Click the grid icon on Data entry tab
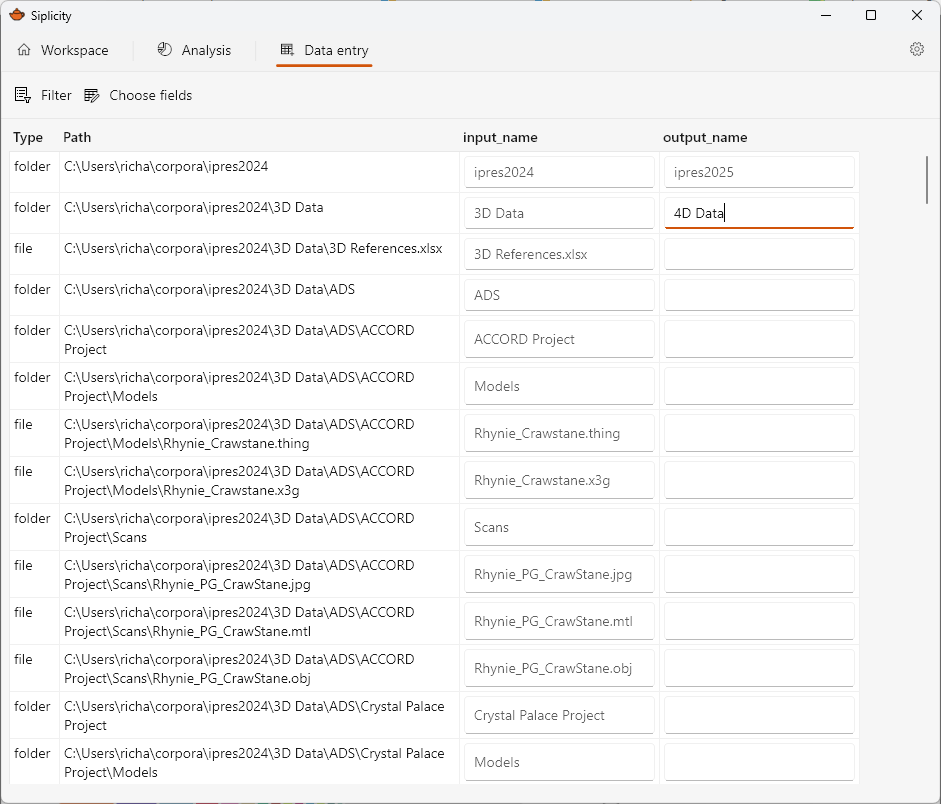Screen dimensions: 941x804 pos(289,50)
